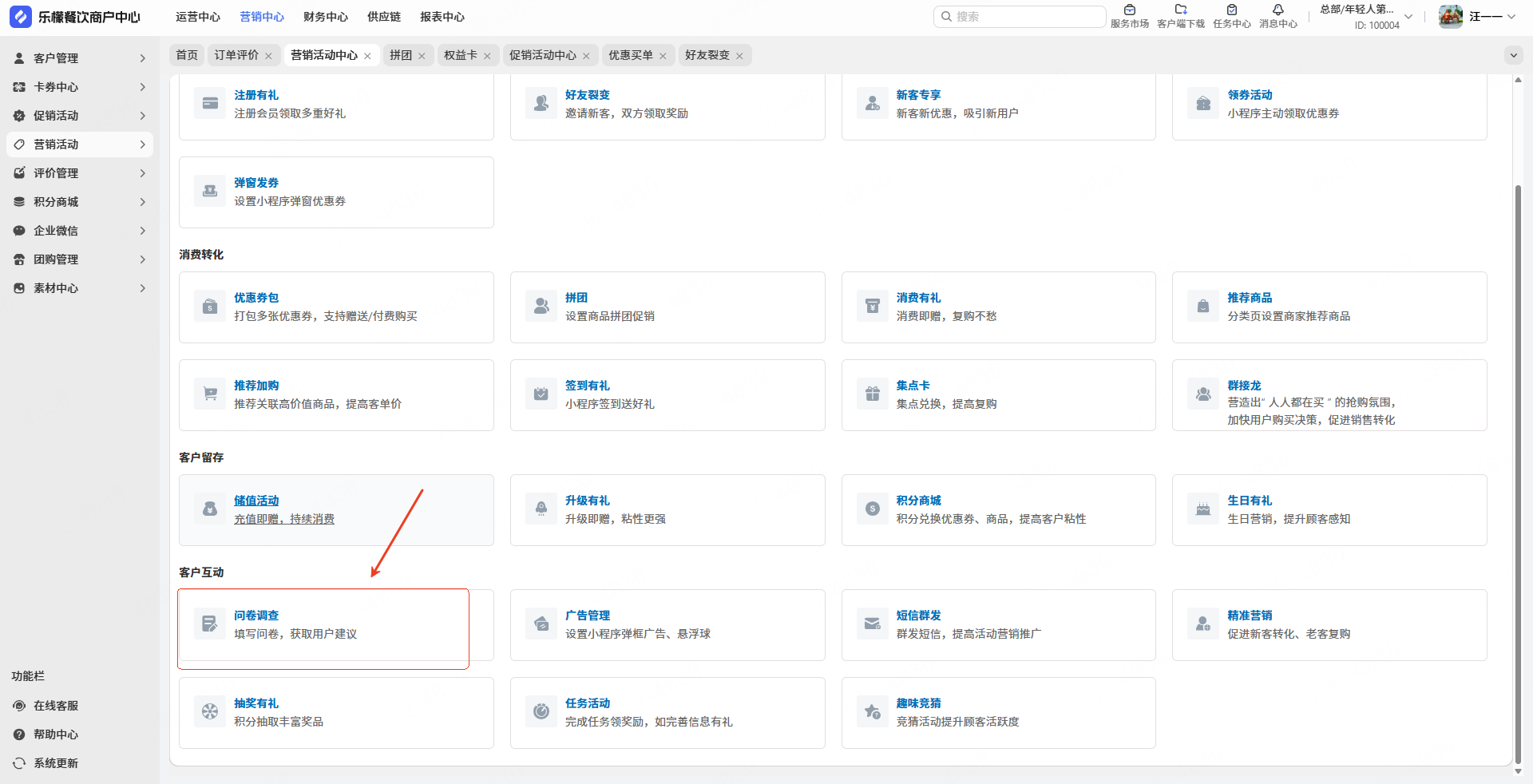Close the 好友裂变 tab
Screen dimensions: 1533x784
(739, 56)
